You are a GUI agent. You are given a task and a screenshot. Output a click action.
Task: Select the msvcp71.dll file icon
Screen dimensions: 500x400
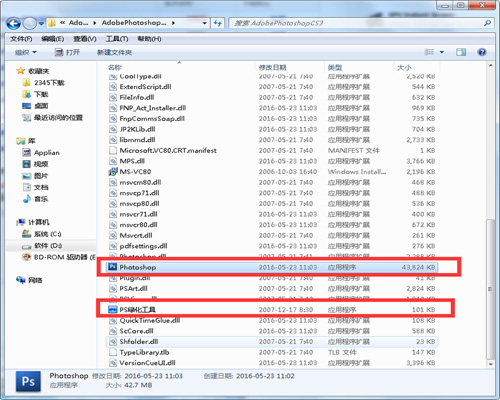coord(113,193)
